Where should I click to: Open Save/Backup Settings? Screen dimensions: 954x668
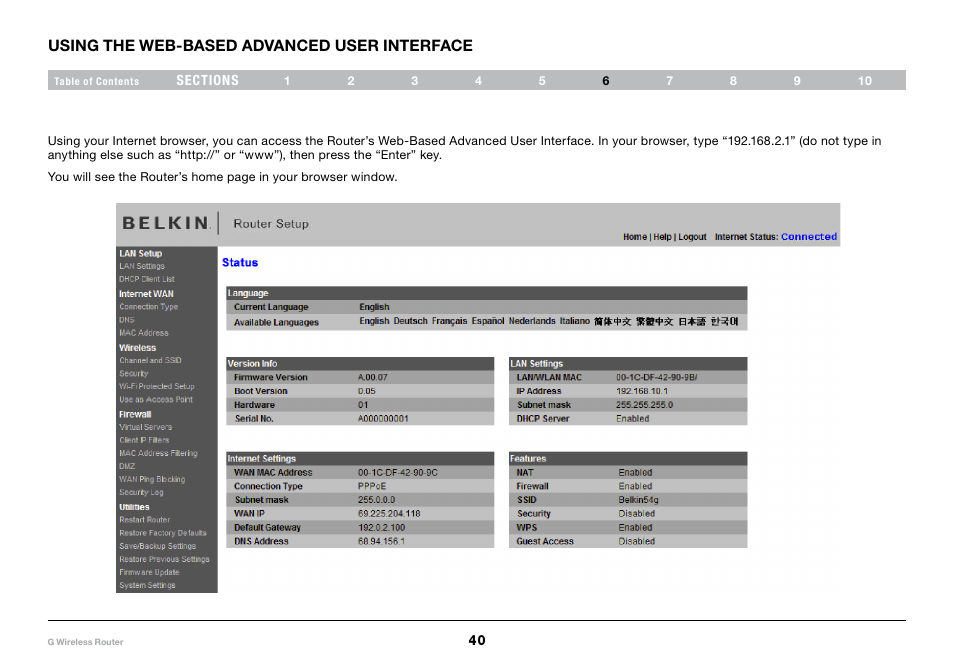pos(158,546)
